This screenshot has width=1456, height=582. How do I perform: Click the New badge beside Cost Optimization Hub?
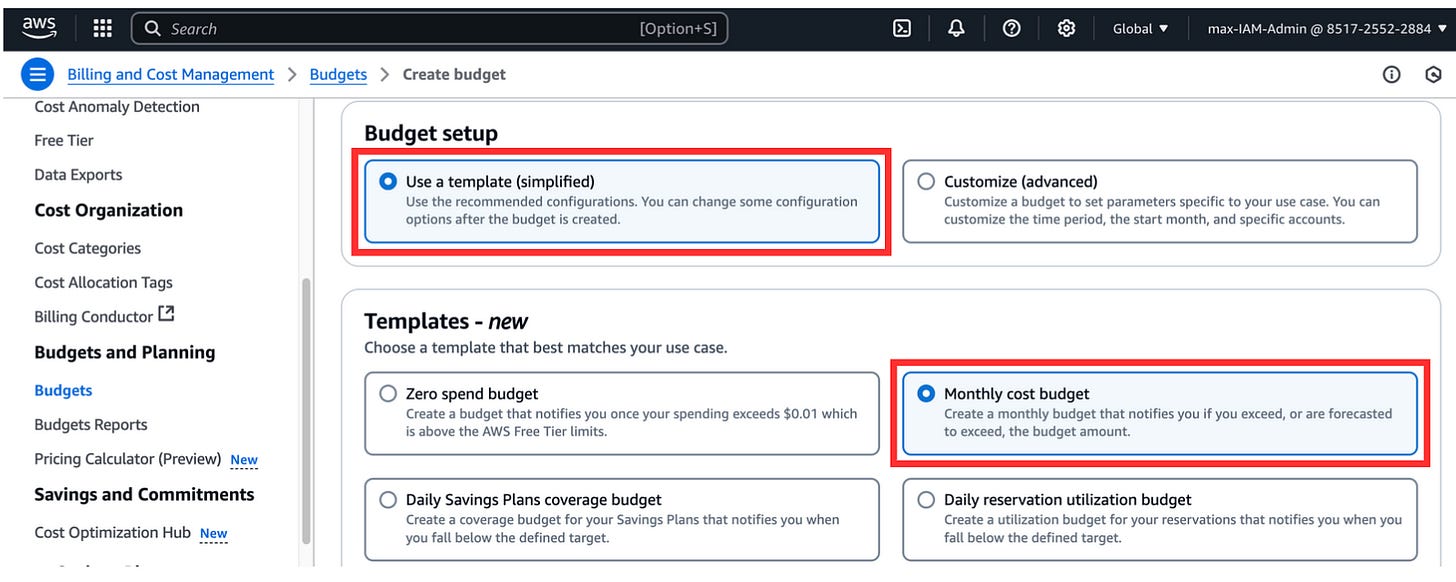[213, 535]
